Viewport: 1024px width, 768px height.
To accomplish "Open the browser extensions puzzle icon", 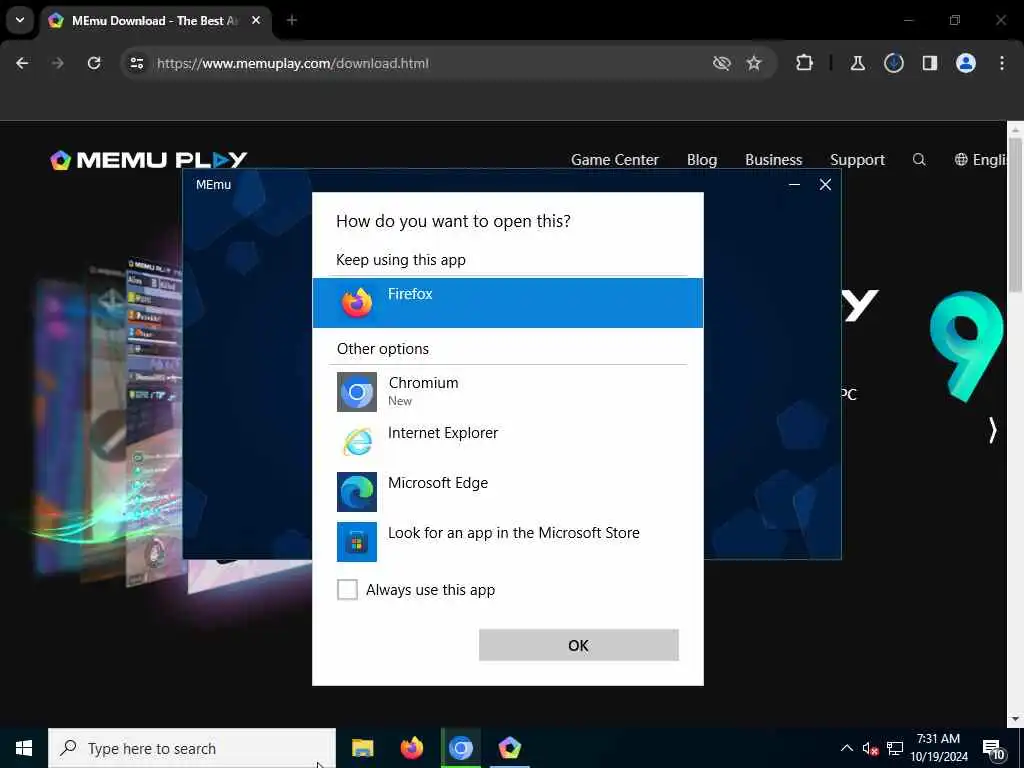I will click(x=805, y=63).
